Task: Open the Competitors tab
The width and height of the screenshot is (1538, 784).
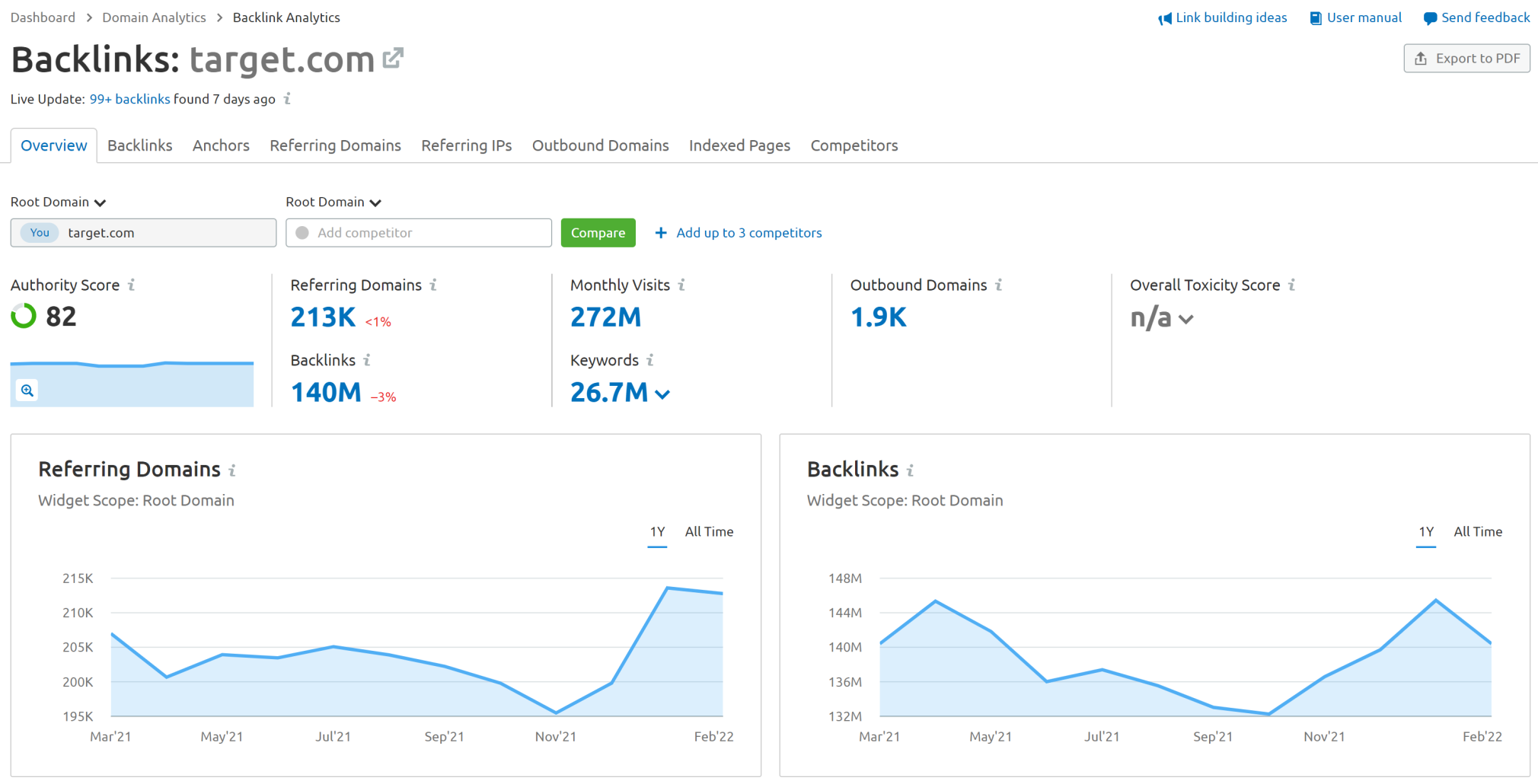Action: click(x=854, y=145)
